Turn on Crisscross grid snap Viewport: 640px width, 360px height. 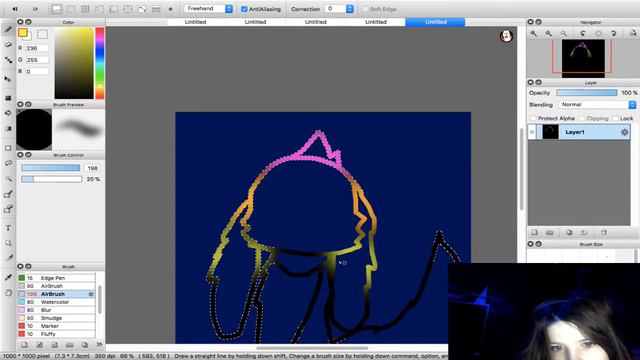[x=85, y=9]
